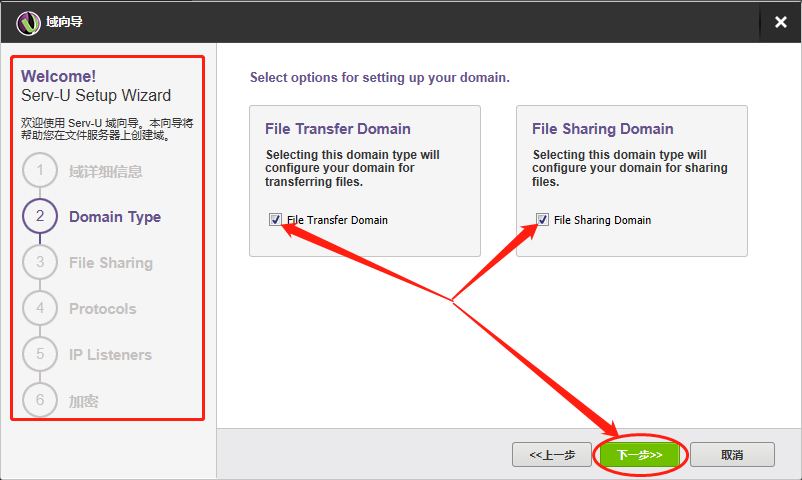Select step 3 circle File Sharing

[x=40, y=262]
